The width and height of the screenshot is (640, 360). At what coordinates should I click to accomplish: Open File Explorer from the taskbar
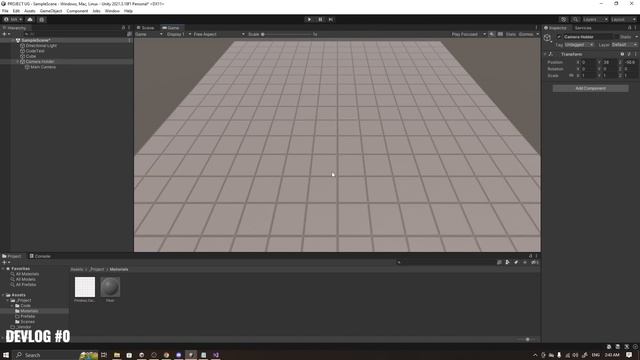point(117,355)
